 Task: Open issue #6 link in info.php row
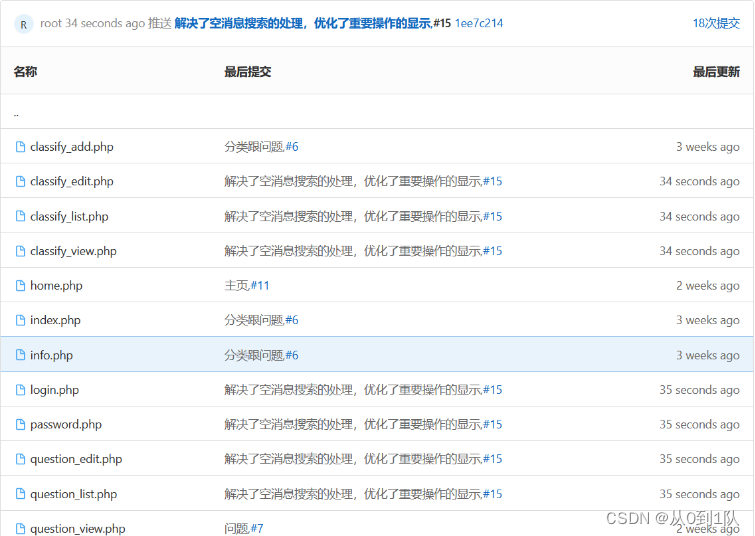292,355
